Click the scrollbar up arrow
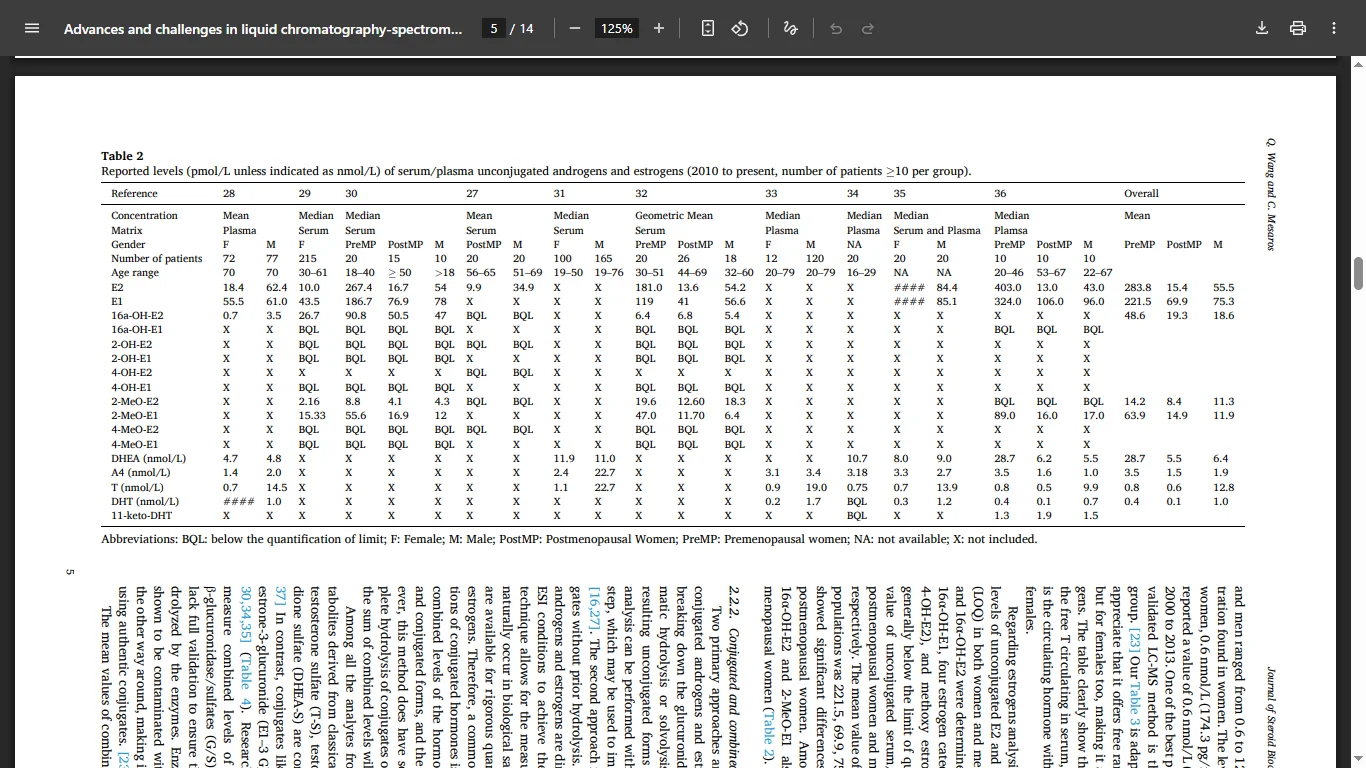 (x=1358, y=65)
